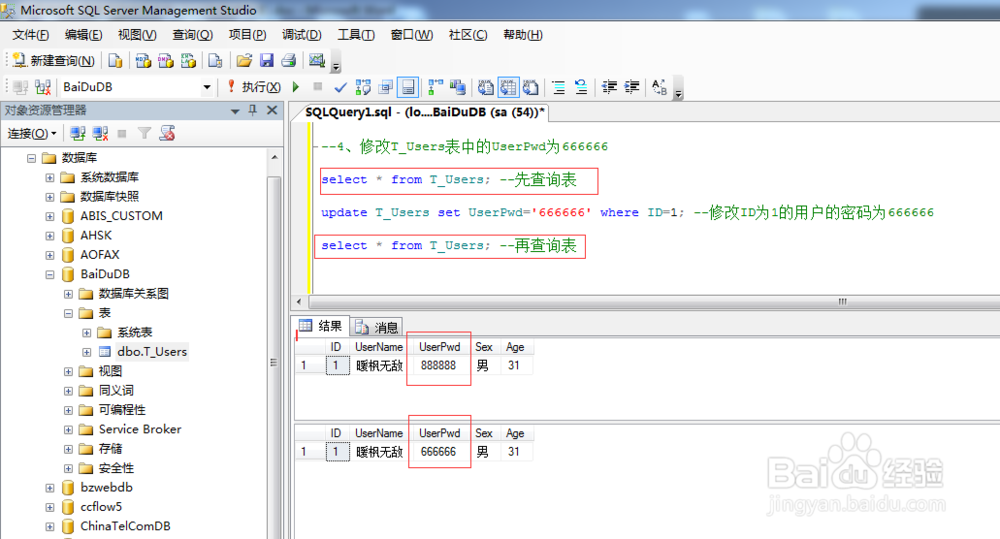The image size is (1000, 539).
Task: Click the UserName column header in first grid
Action: [379, 347]
